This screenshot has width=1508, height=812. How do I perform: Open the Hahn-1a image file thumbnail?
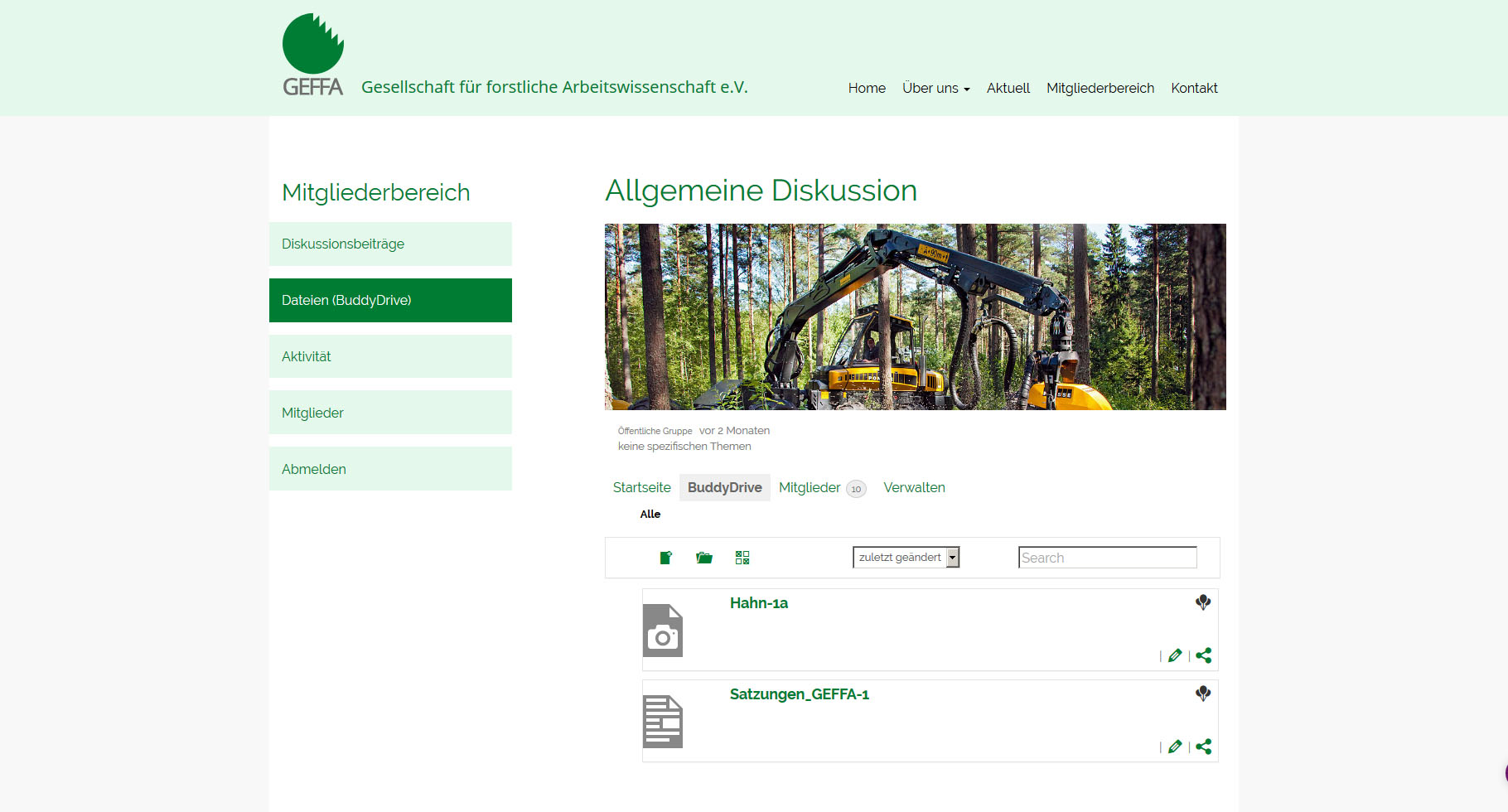pyautogui.click(x=663, y=631)
